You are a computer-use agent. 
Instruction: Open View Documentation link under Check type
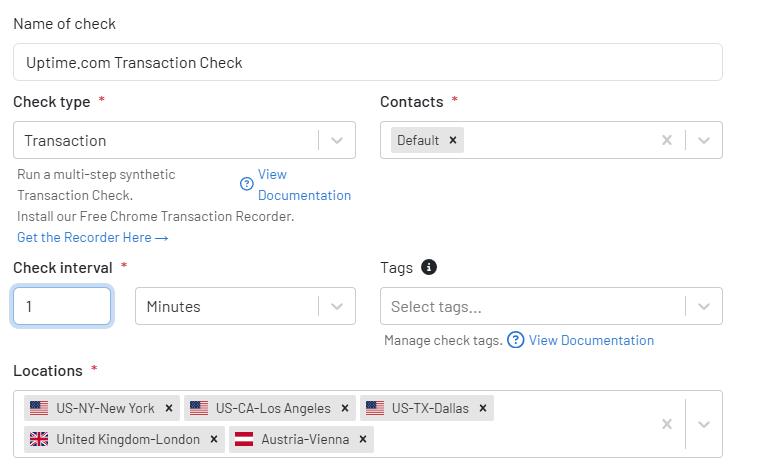(x=304, y=184)
